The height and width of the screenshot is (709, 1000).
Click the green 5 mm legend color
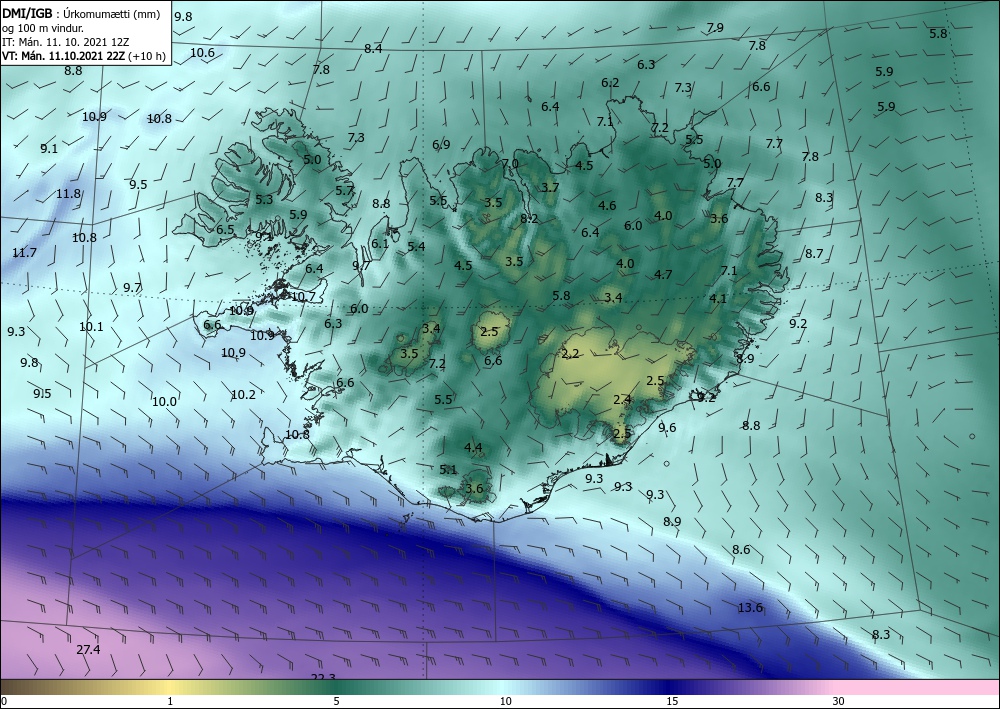point(336,687)
